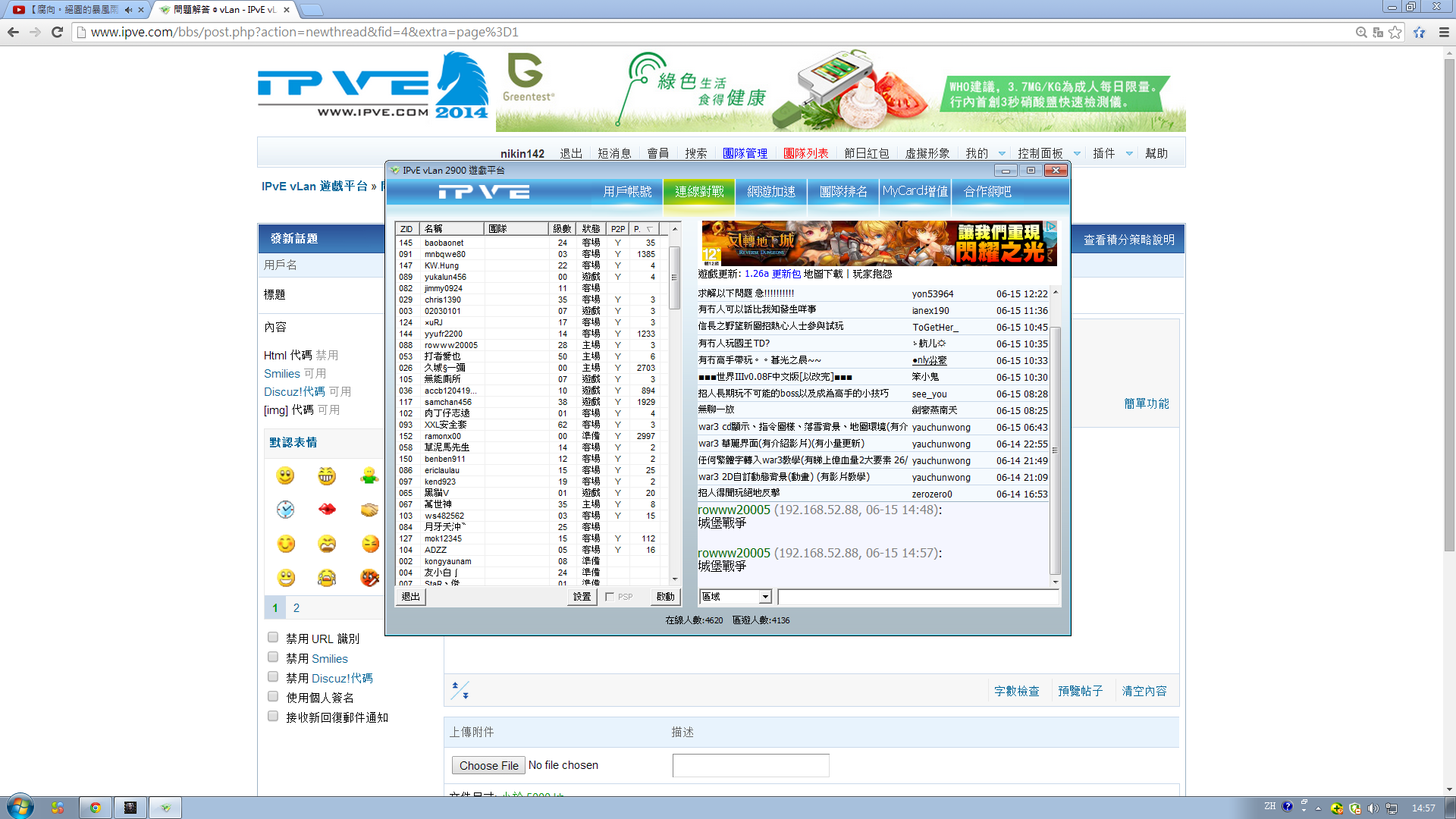
Task: Reload the page with browser refresh icon
Action: (x=57, y=32)
